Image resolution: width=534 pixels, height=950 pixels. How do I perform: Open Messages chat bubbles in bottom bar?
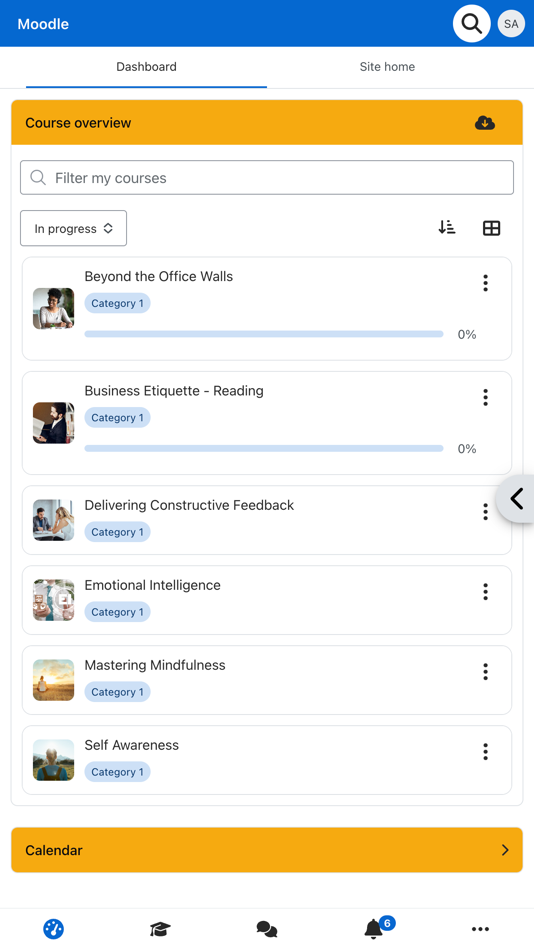click(x=267, y=928)
